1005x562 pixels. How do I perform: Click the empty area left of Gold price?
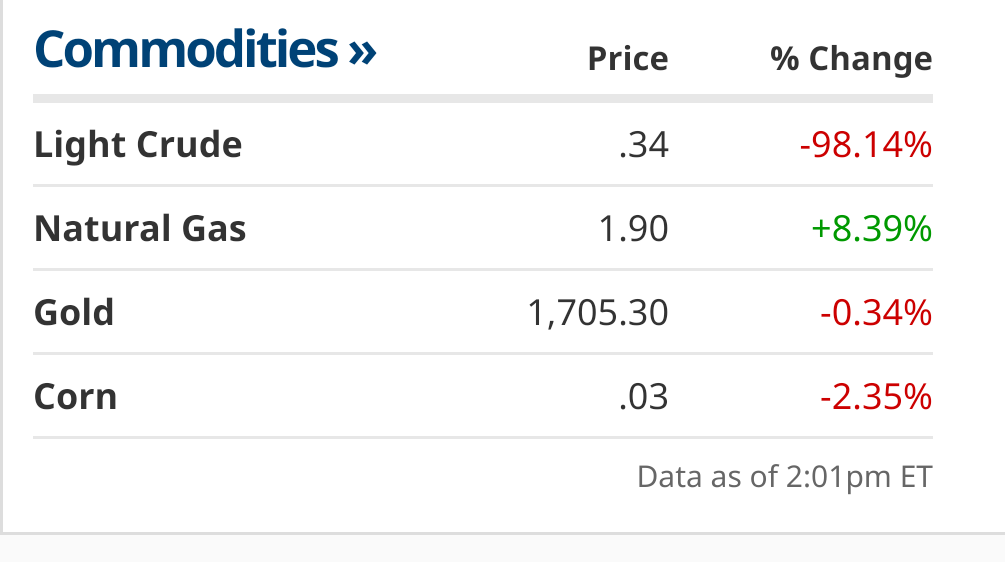(320, 313)
